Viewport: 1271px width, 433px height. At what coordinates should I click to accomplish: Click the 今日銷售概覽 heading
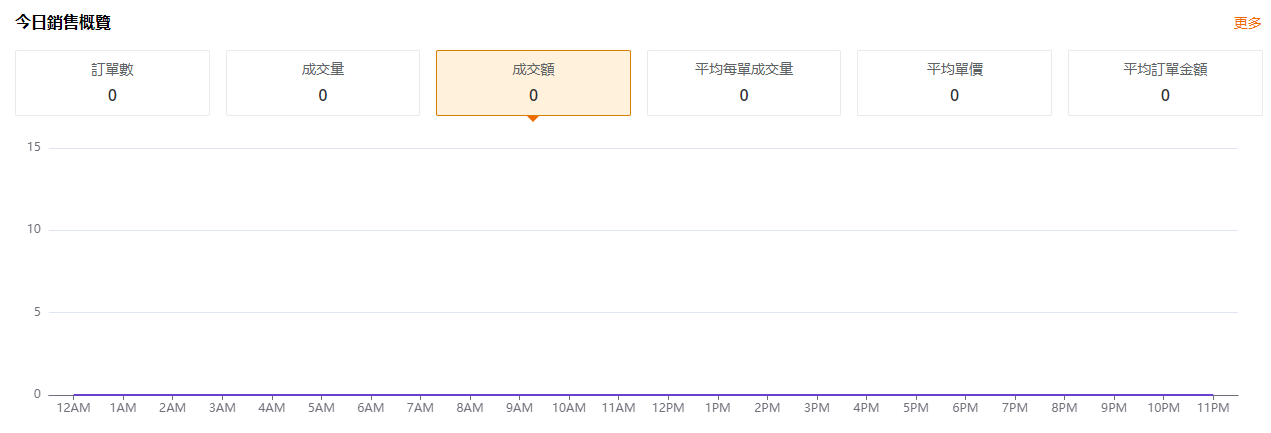tap(63, 22)
